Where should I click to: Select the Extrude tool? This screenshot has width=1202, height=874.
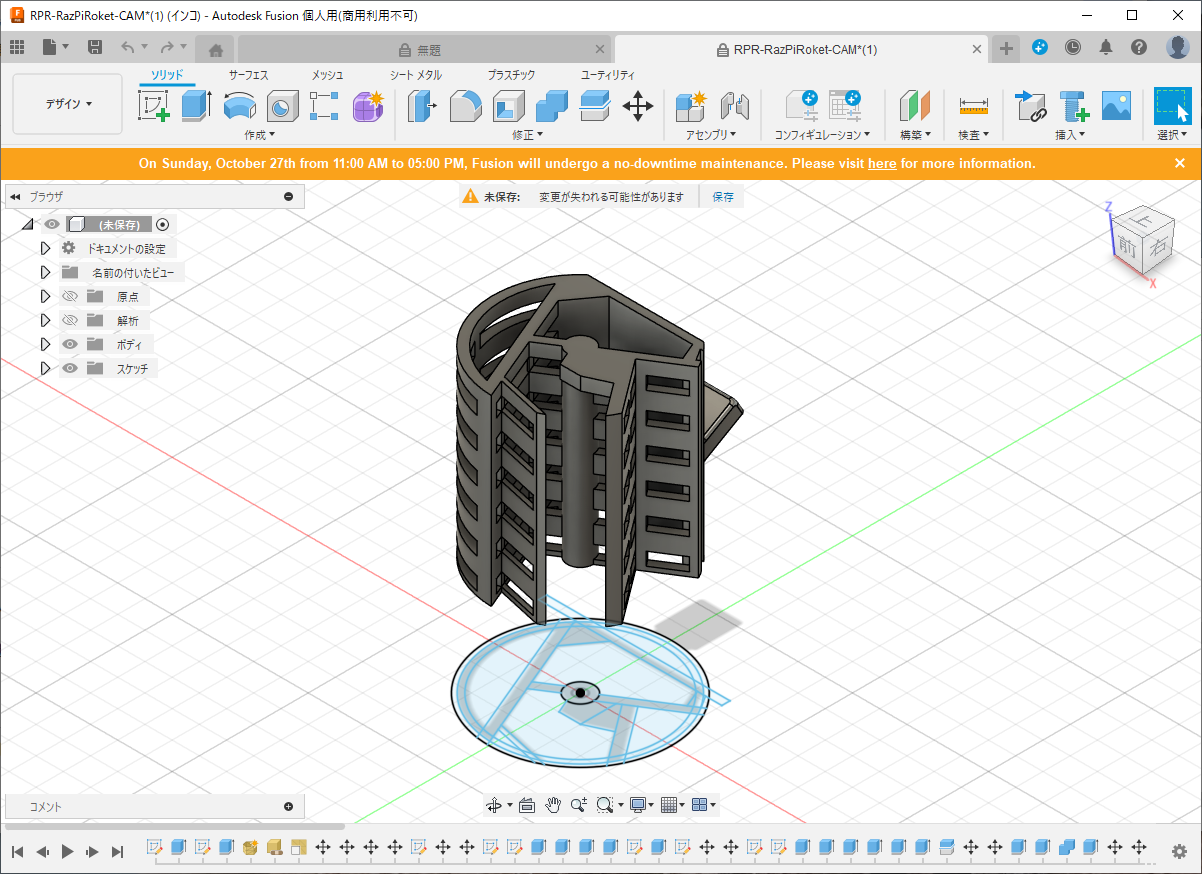point(196,105)
